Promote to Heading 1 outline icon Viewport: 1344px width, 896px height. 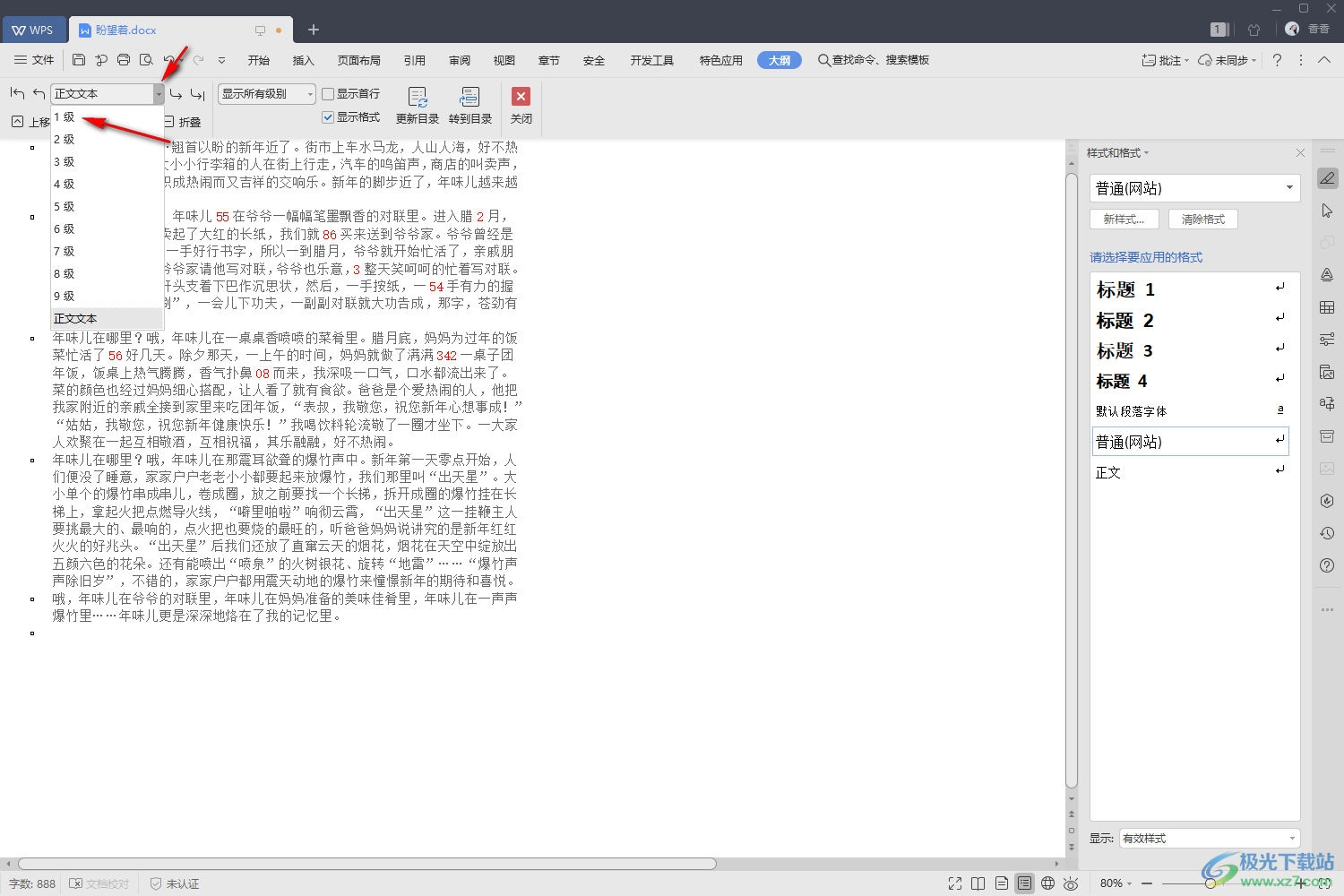[x=17, y=93]
